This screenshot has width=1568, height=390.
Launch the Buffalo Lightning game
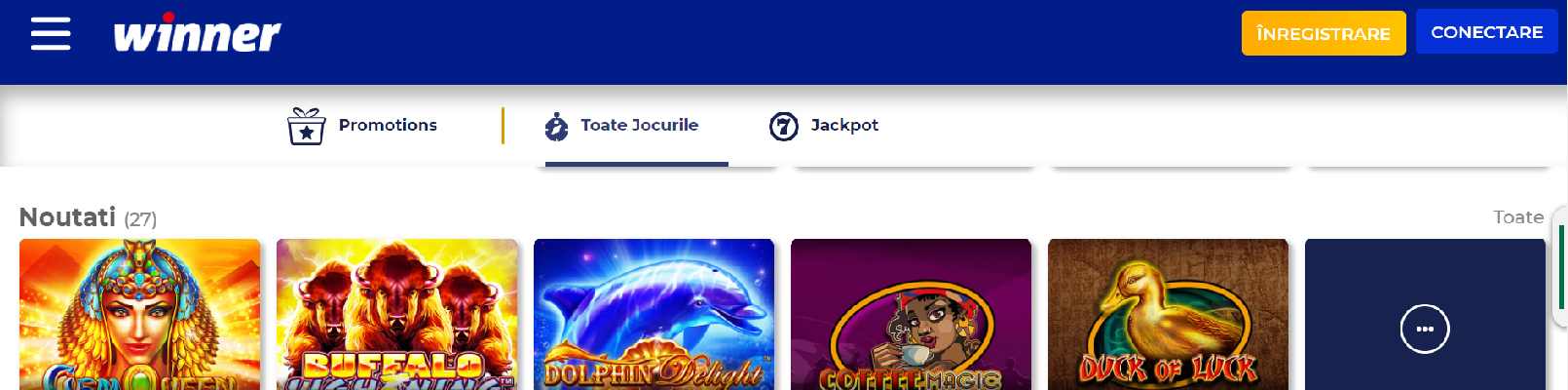[x=397, y=314]
